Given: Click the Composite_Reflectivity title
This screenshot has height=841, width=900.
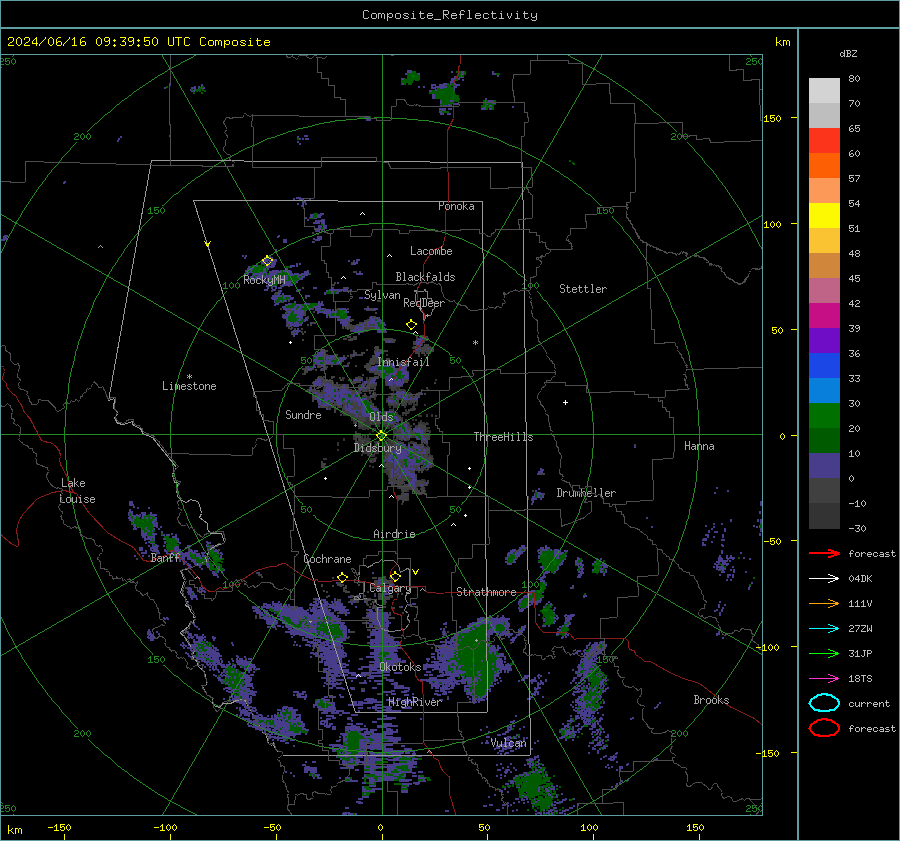Looking at the screenshot, I should click(x=450, y=15).
